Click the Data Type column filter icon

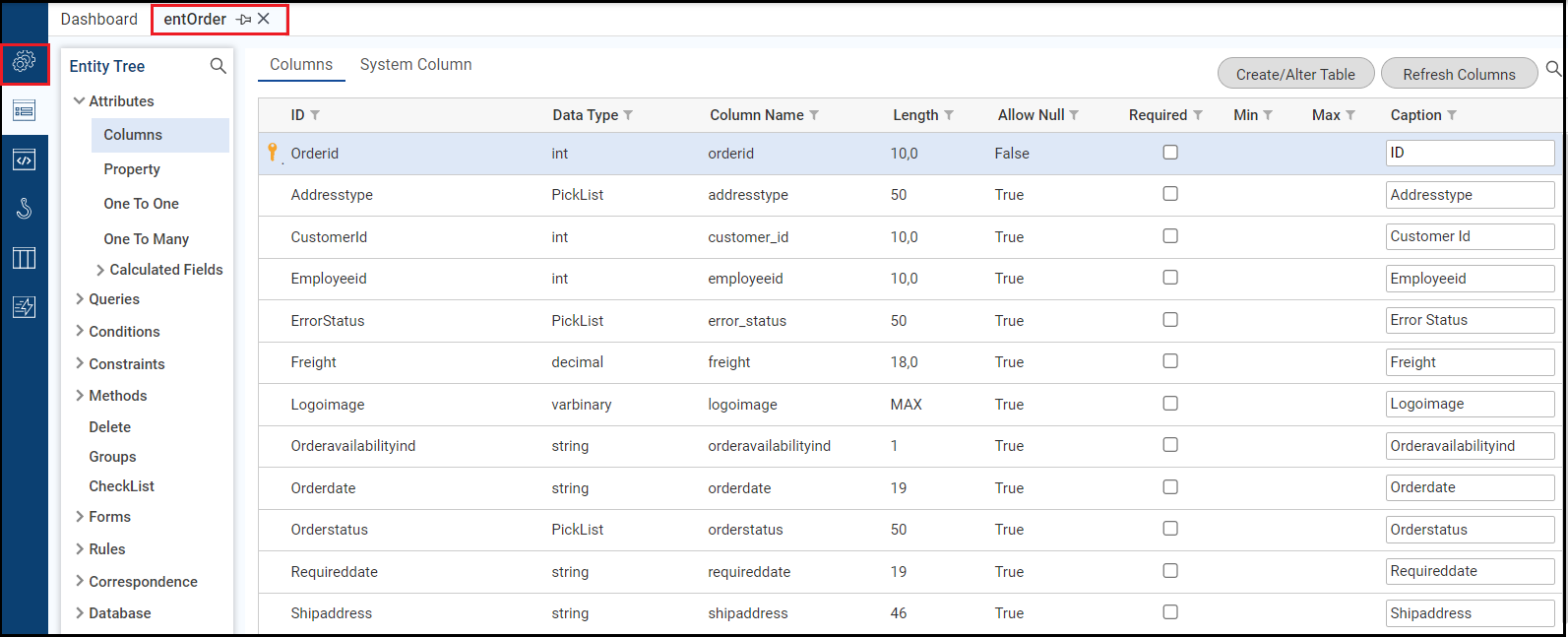628,115
